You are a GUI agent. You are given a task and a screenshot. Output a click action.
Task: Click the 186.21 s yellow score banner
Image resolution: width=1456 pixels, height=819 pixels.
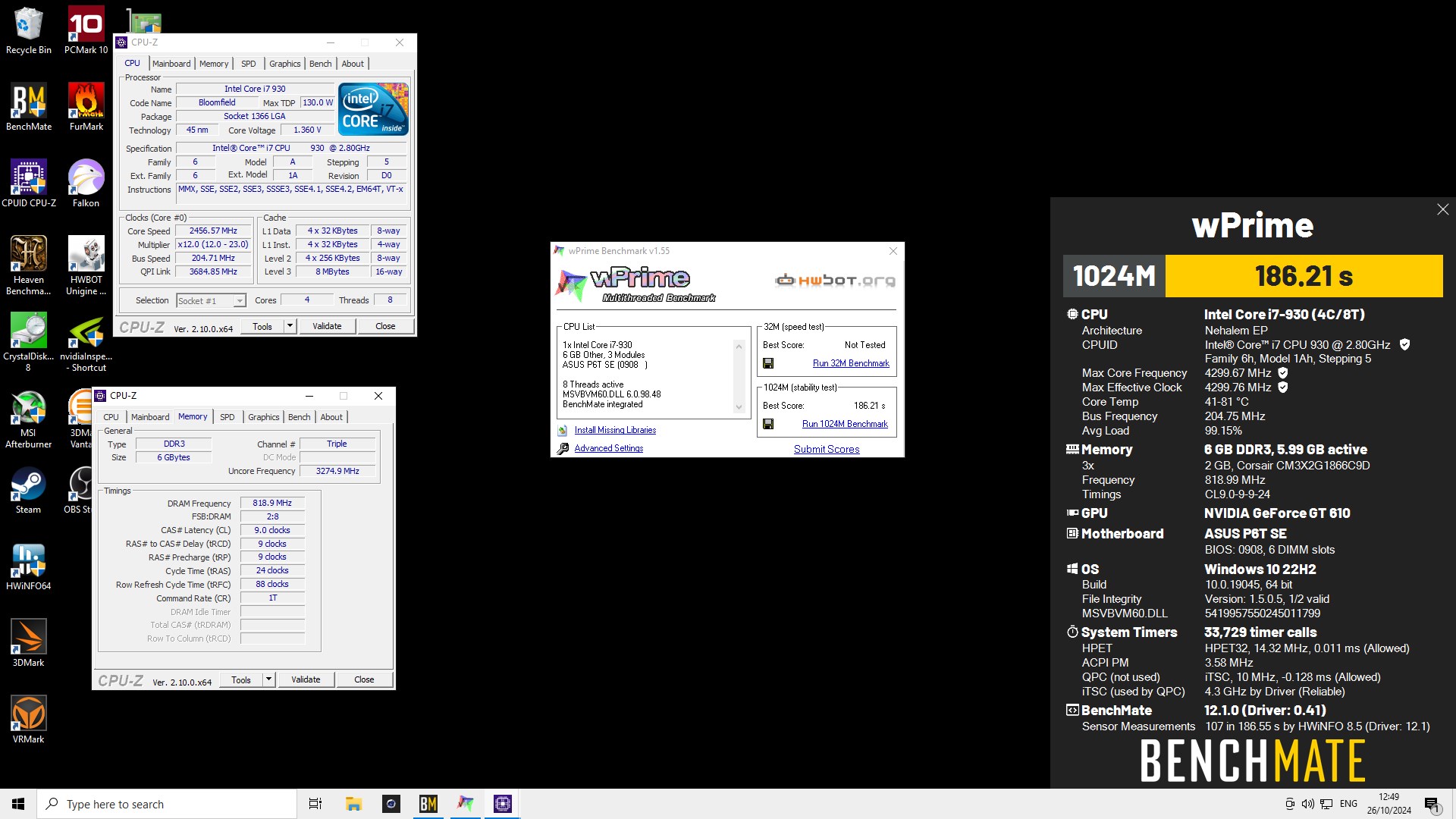[x=1304, y=276]
